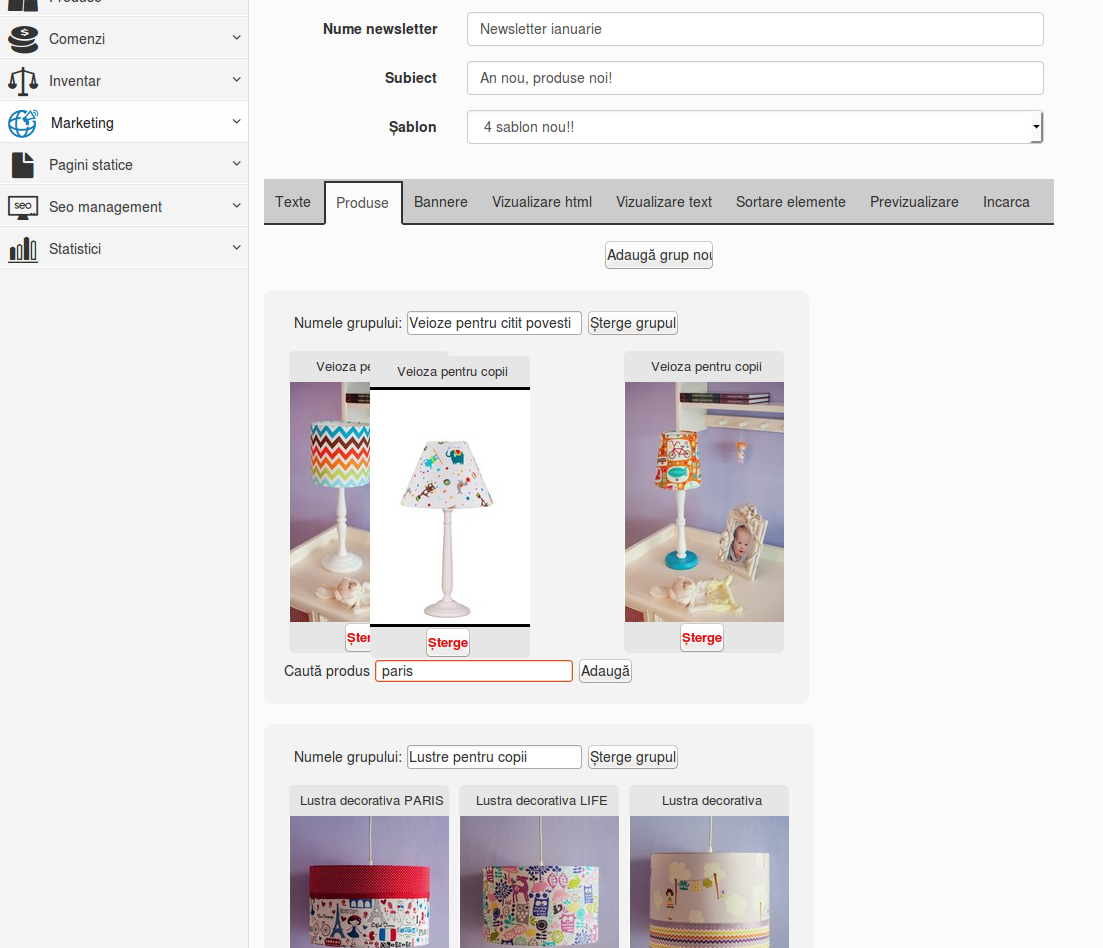Image resolution: width=1103 pixels, height=948 pixels.
Task: Click the Inventar scales icon
Action: (23, 81)
